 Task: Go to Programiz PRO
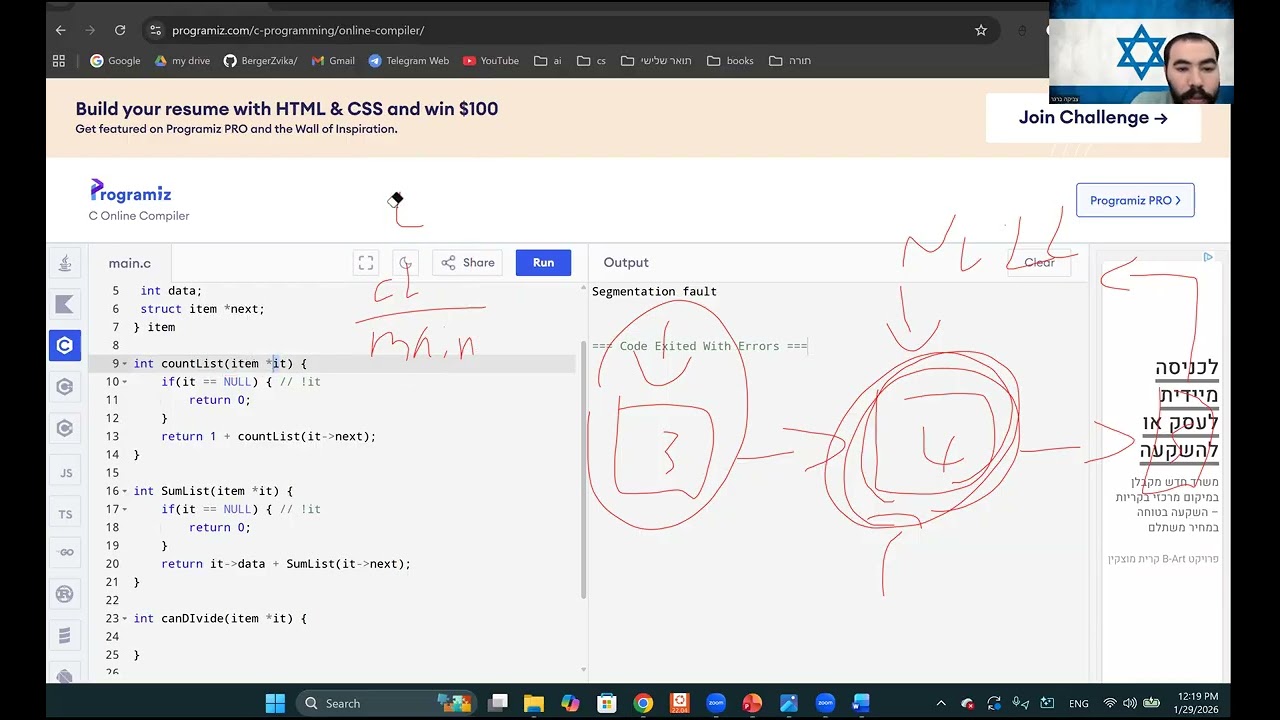[1135, 200]
